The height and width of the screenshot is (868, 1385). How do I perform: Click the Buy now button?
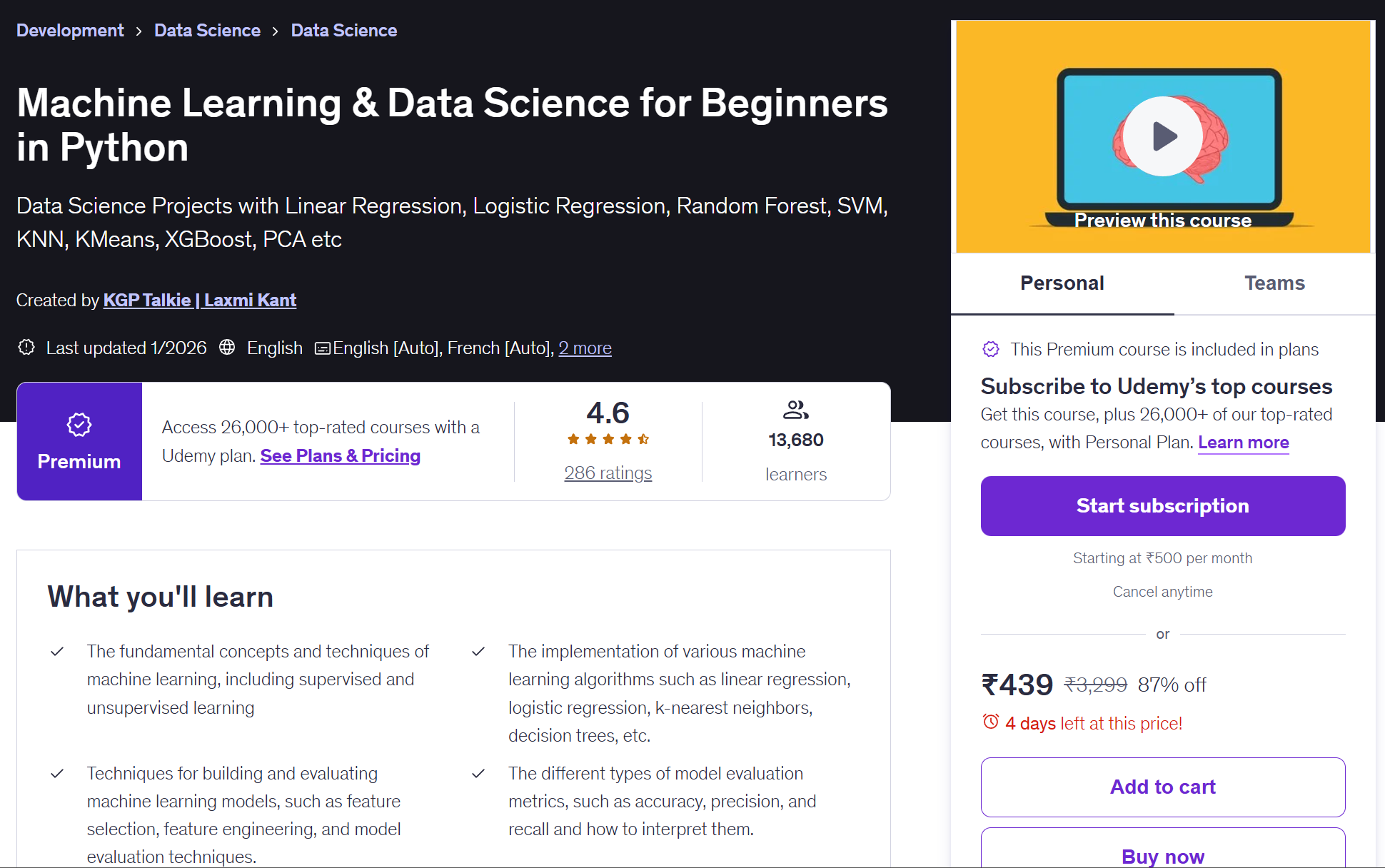(1162, 856)
